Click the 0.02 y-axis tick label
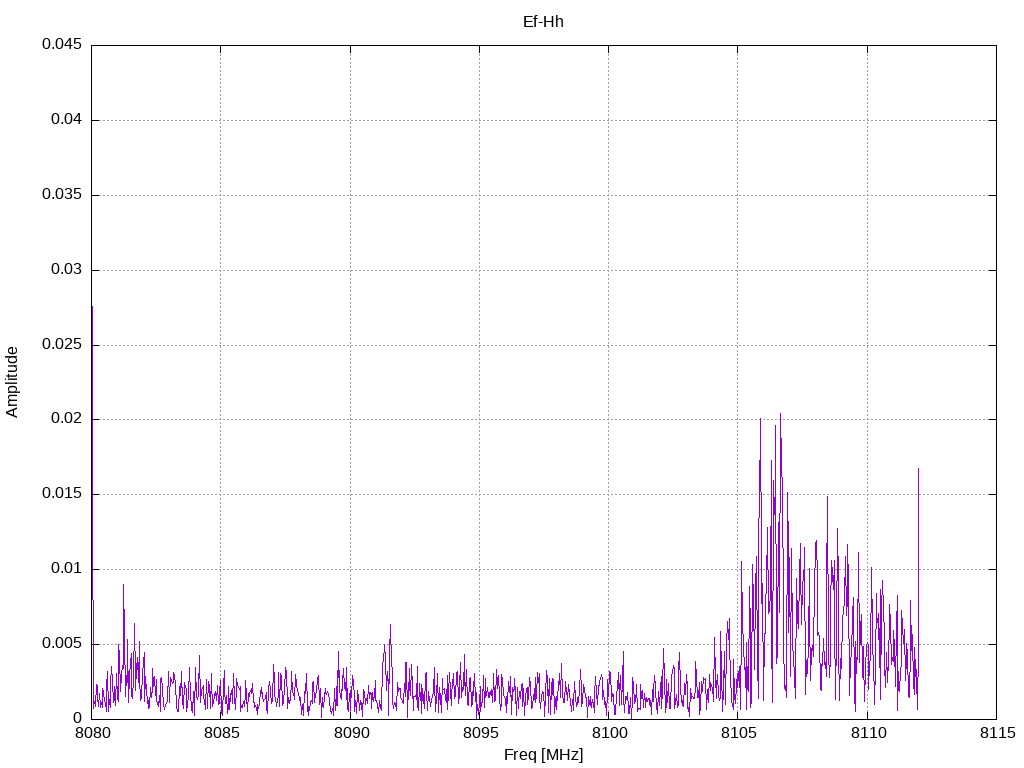Screen dimensions: 1024x768 click(65, 419)
